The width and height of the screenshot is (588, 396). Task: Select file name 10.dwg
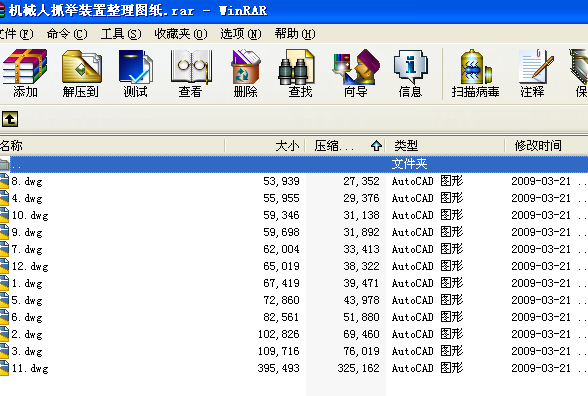point(30,216)
